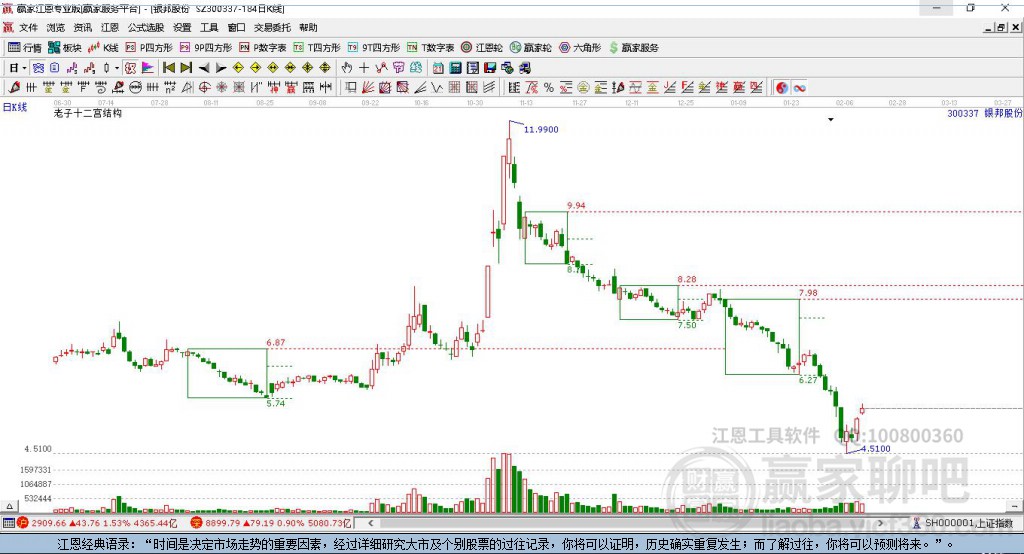Open the P四方形 tool
This screenshot has height=554, width=1024.
pyautogui.click(x=149, y=48)
